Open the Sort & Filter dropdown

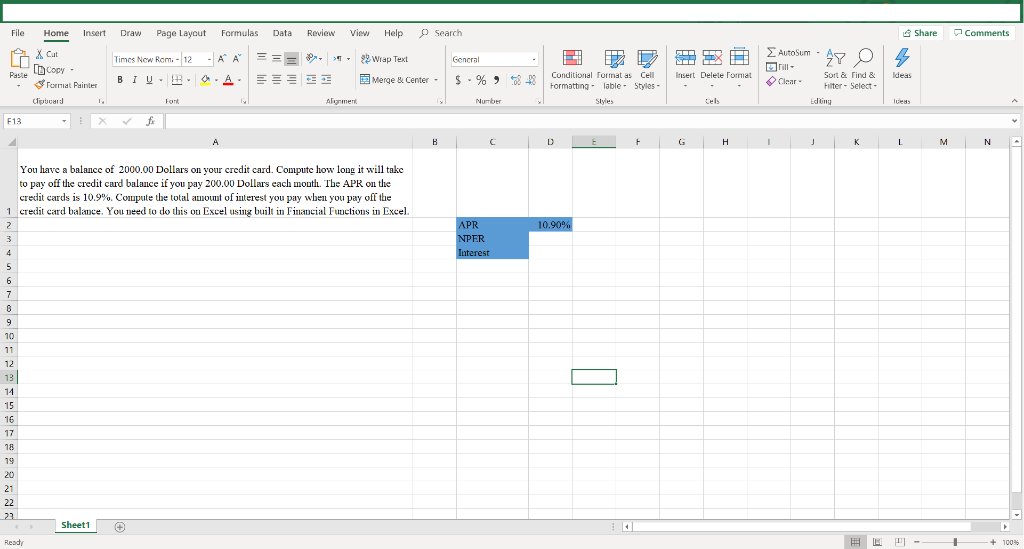point(835,70)
